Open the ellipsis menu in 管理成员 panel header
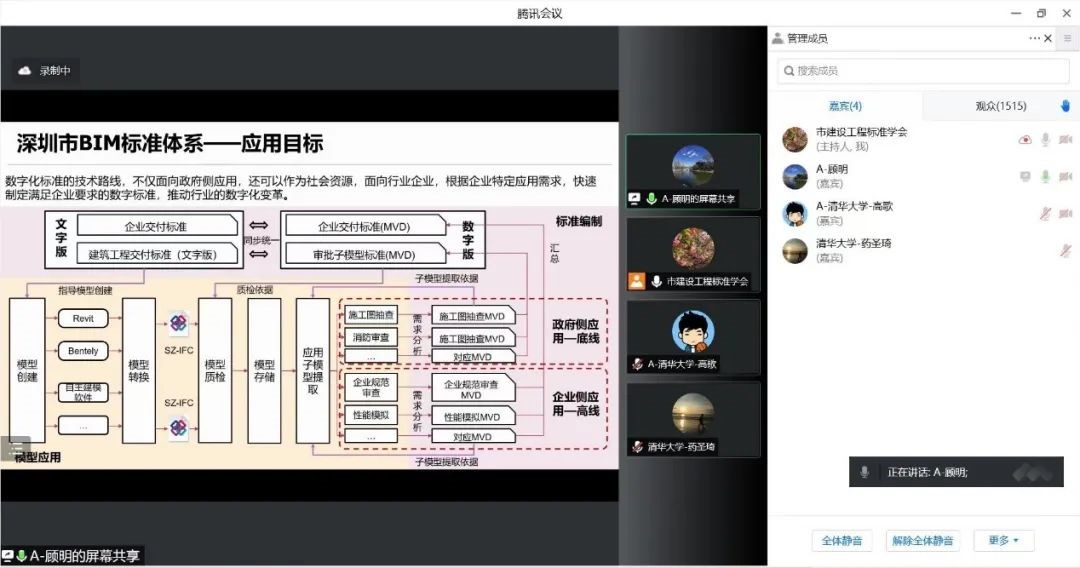 click(x=1034, y=39)
